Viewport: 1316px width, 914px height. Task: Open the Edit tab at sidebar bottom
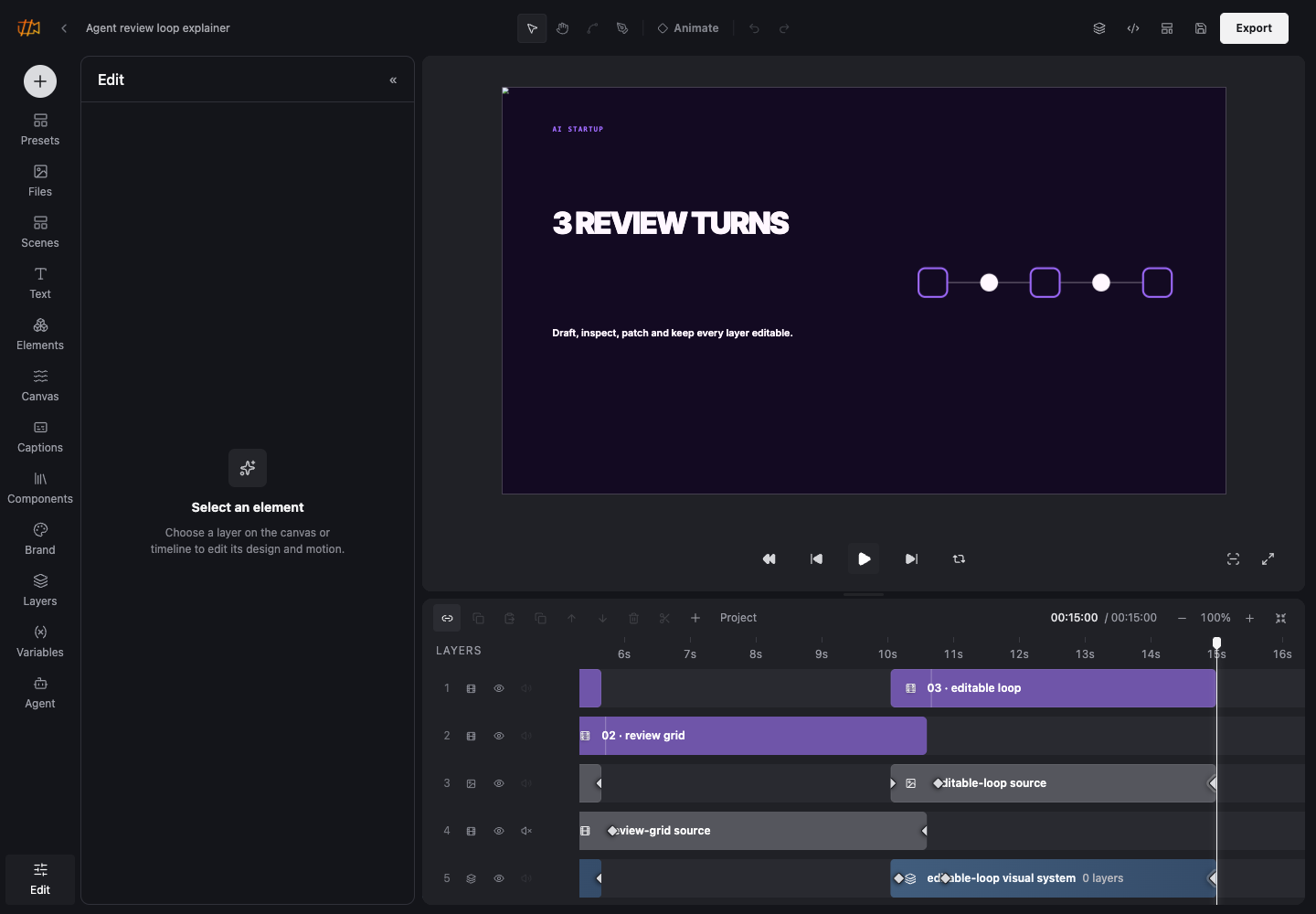[40, 879]
